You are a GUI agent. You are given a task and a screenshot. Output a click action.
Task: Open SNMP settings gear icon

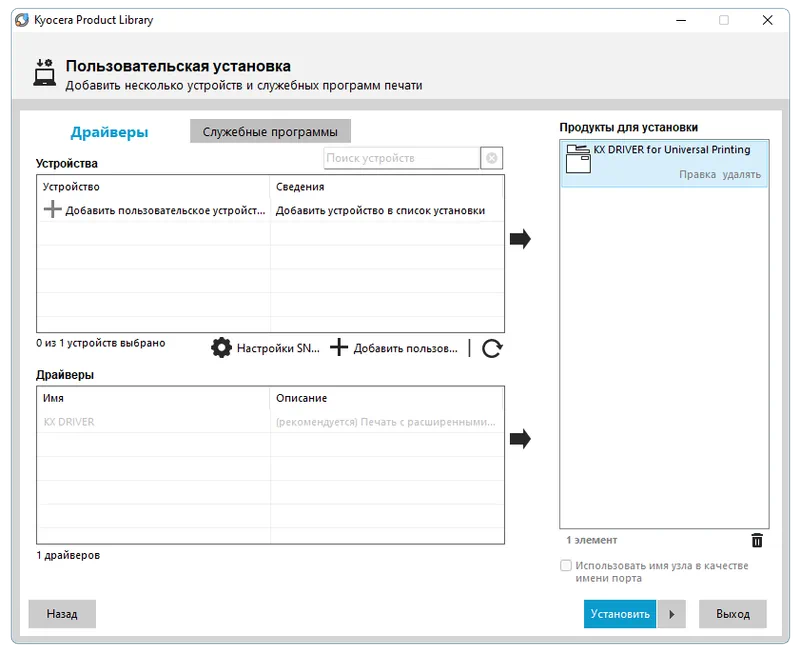point(221,348)
